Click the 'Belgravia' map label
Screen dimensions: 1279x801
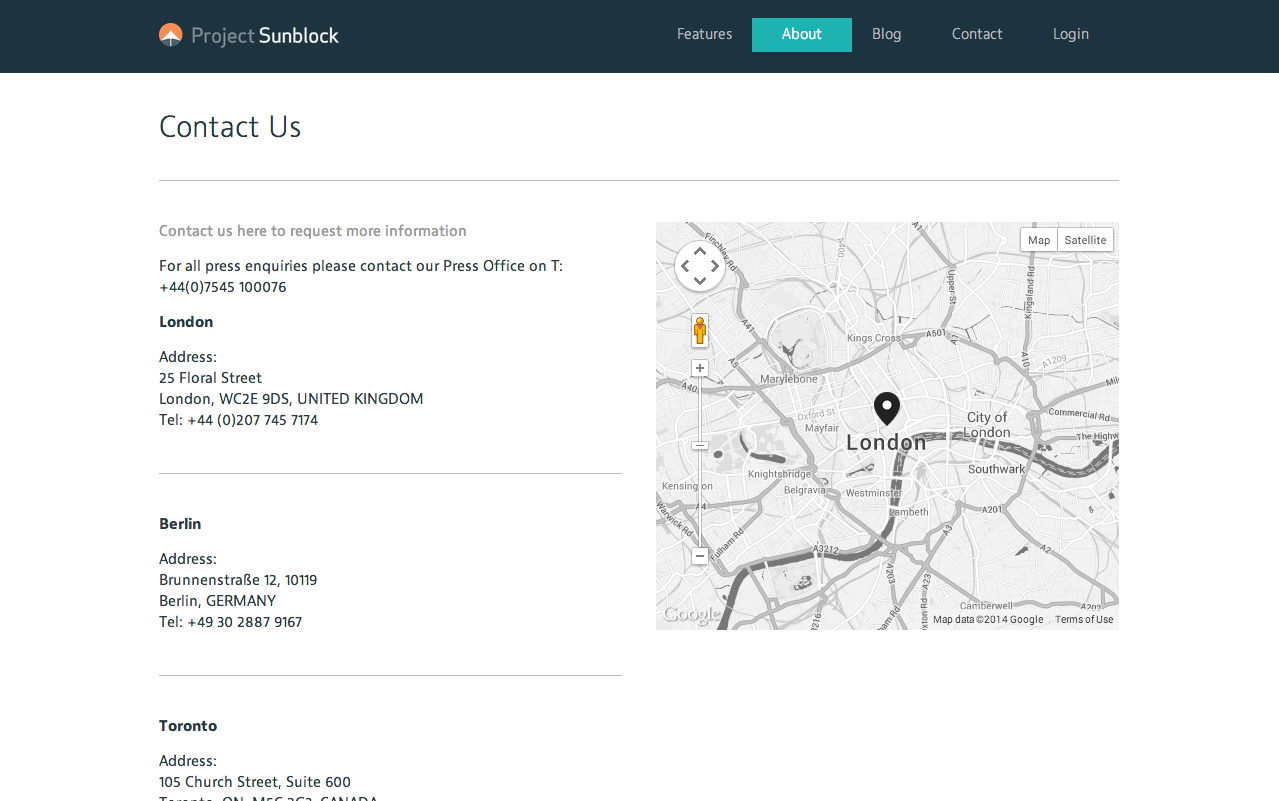(805, 490)
